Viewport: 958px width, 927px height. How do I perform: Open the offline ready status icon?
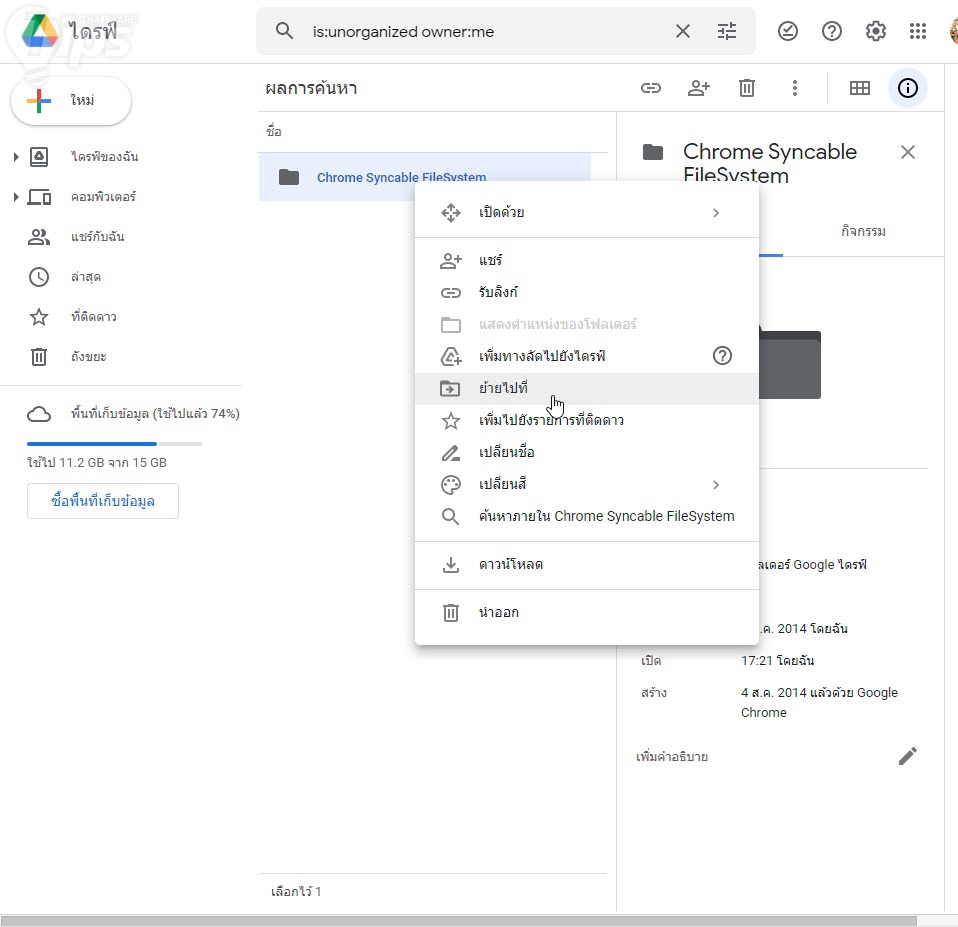[x=788, y=31]
